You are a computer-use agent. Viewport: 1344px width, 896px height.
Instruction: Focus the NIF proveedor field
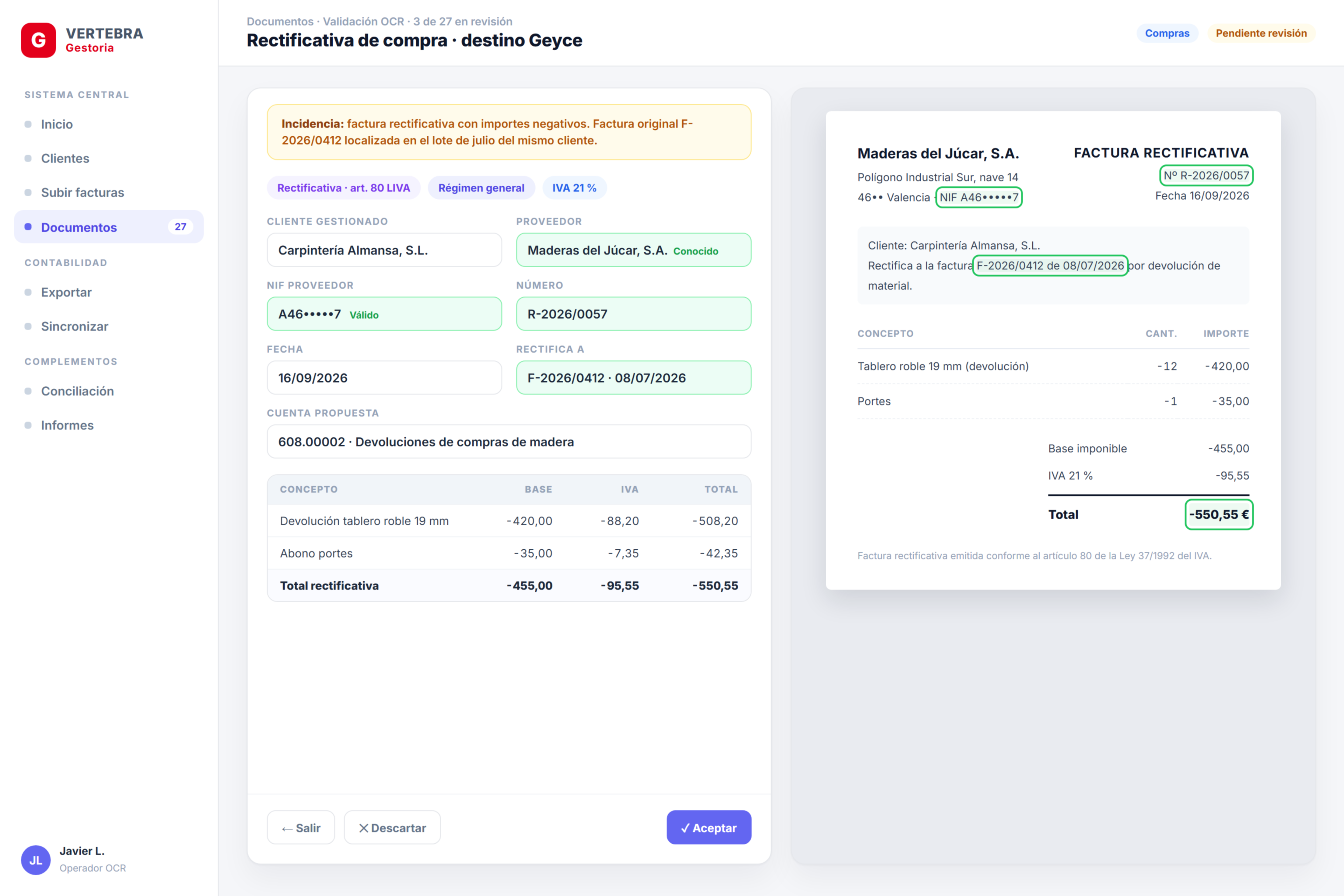(384, 314)
